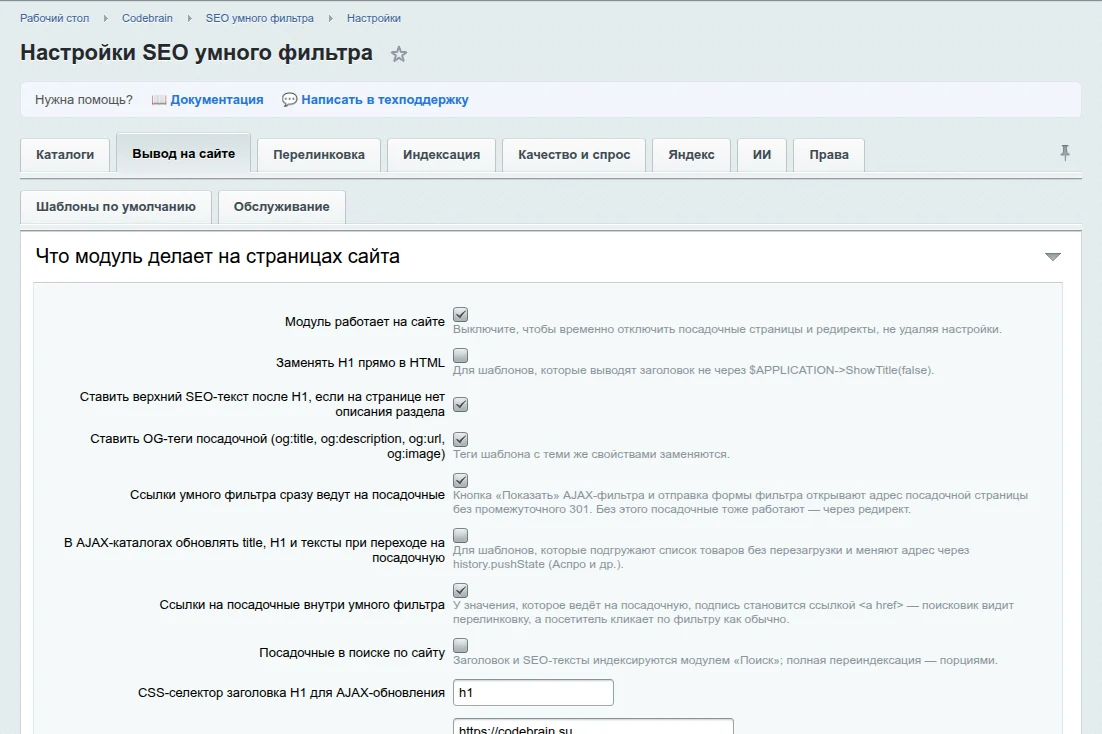
Task: Switch to the ИИ tab
Action: 762,155
